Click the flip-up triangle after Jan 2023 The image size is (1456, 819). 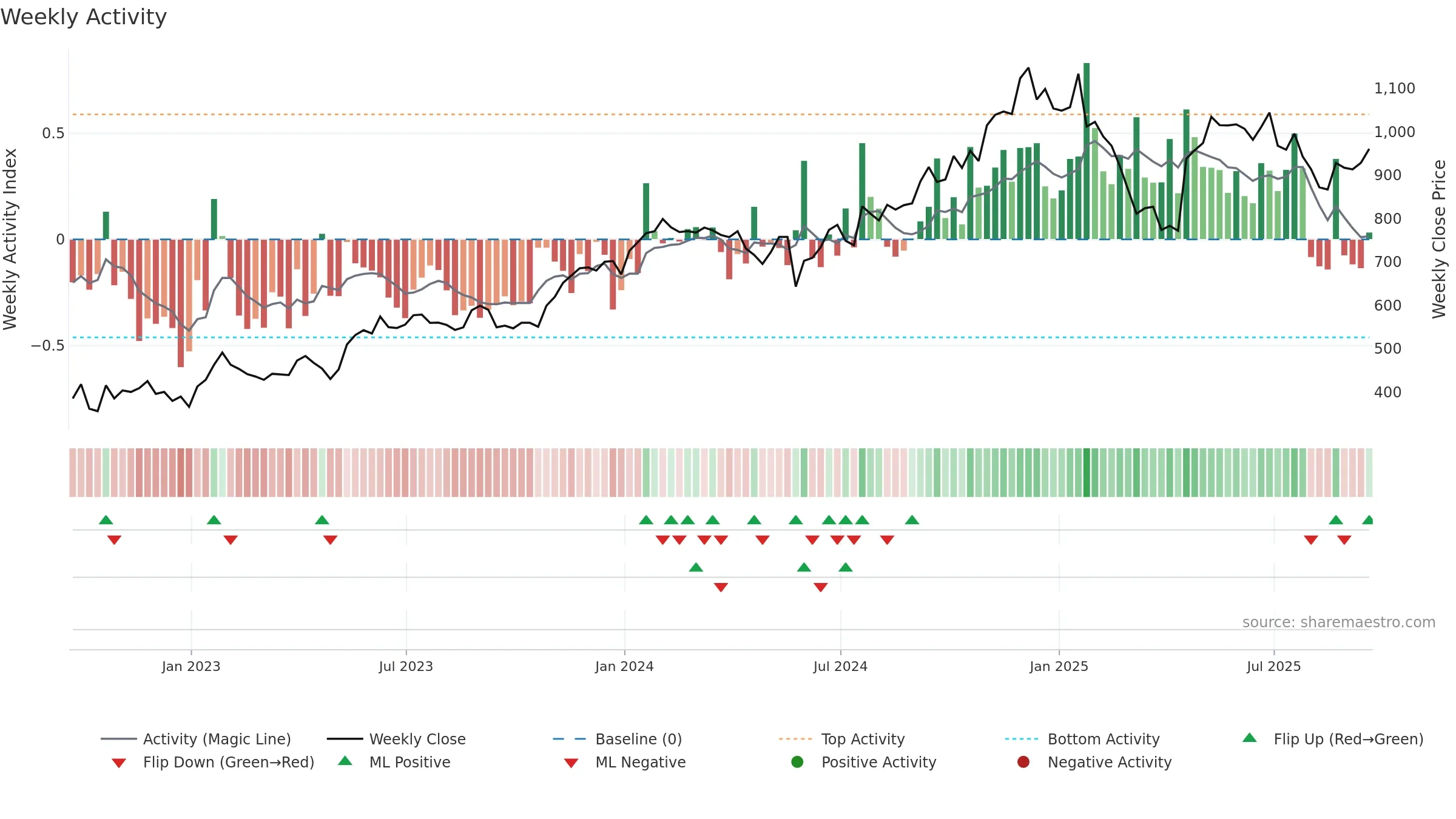tap(214, 520)
